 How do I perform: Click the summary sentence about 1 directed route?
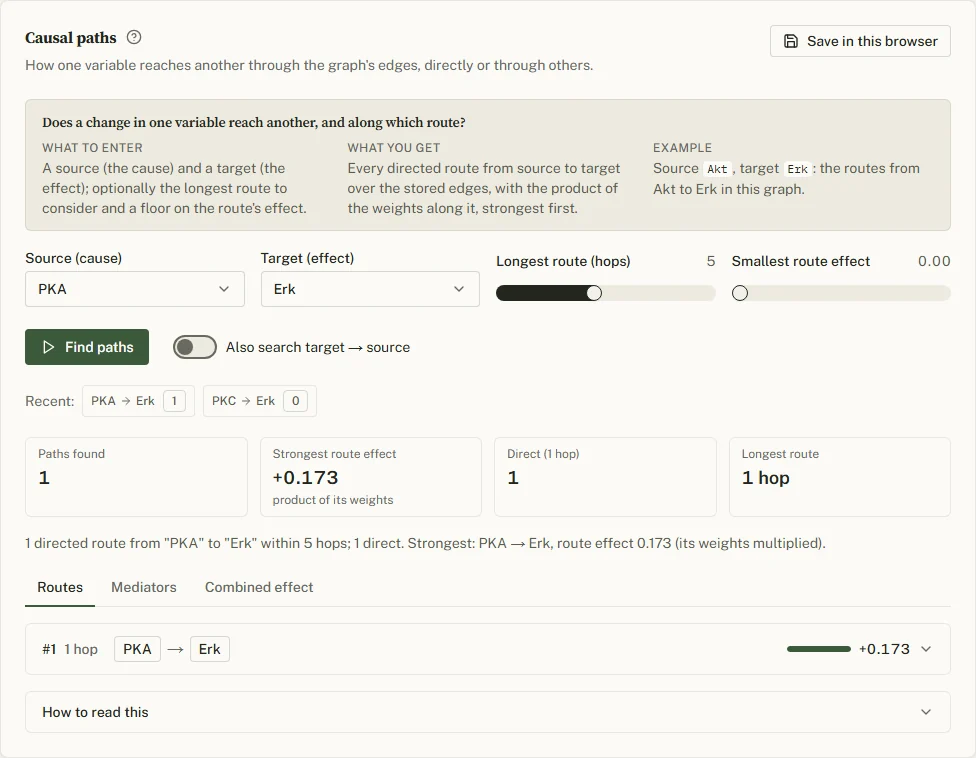tap(425, 543)
